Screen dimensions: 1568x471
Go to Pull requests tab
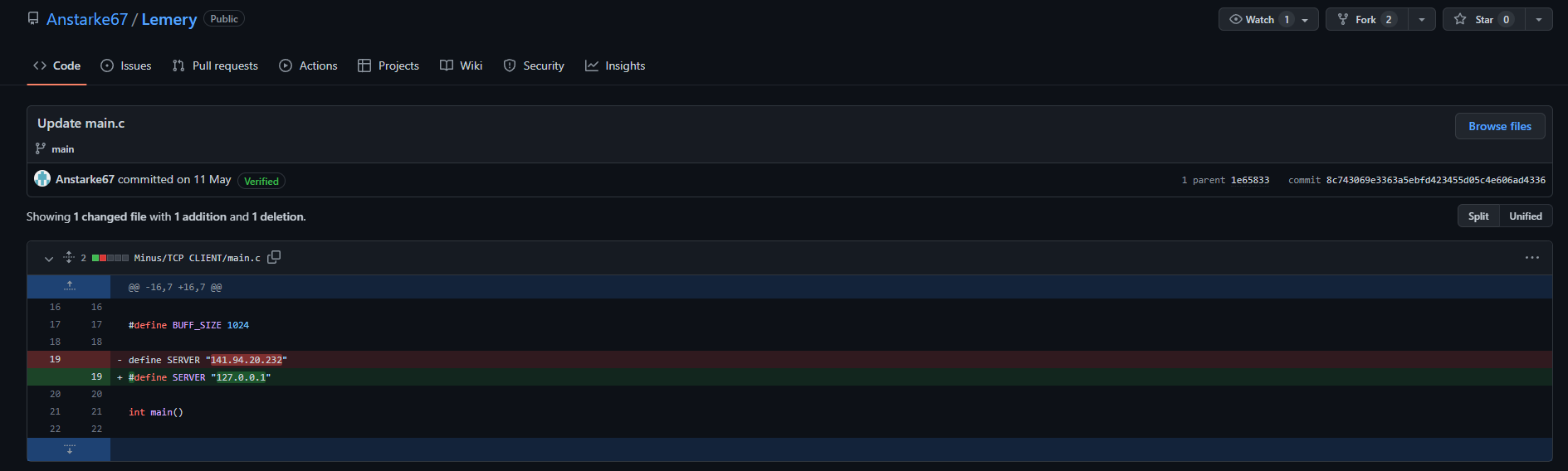(215, 66)
